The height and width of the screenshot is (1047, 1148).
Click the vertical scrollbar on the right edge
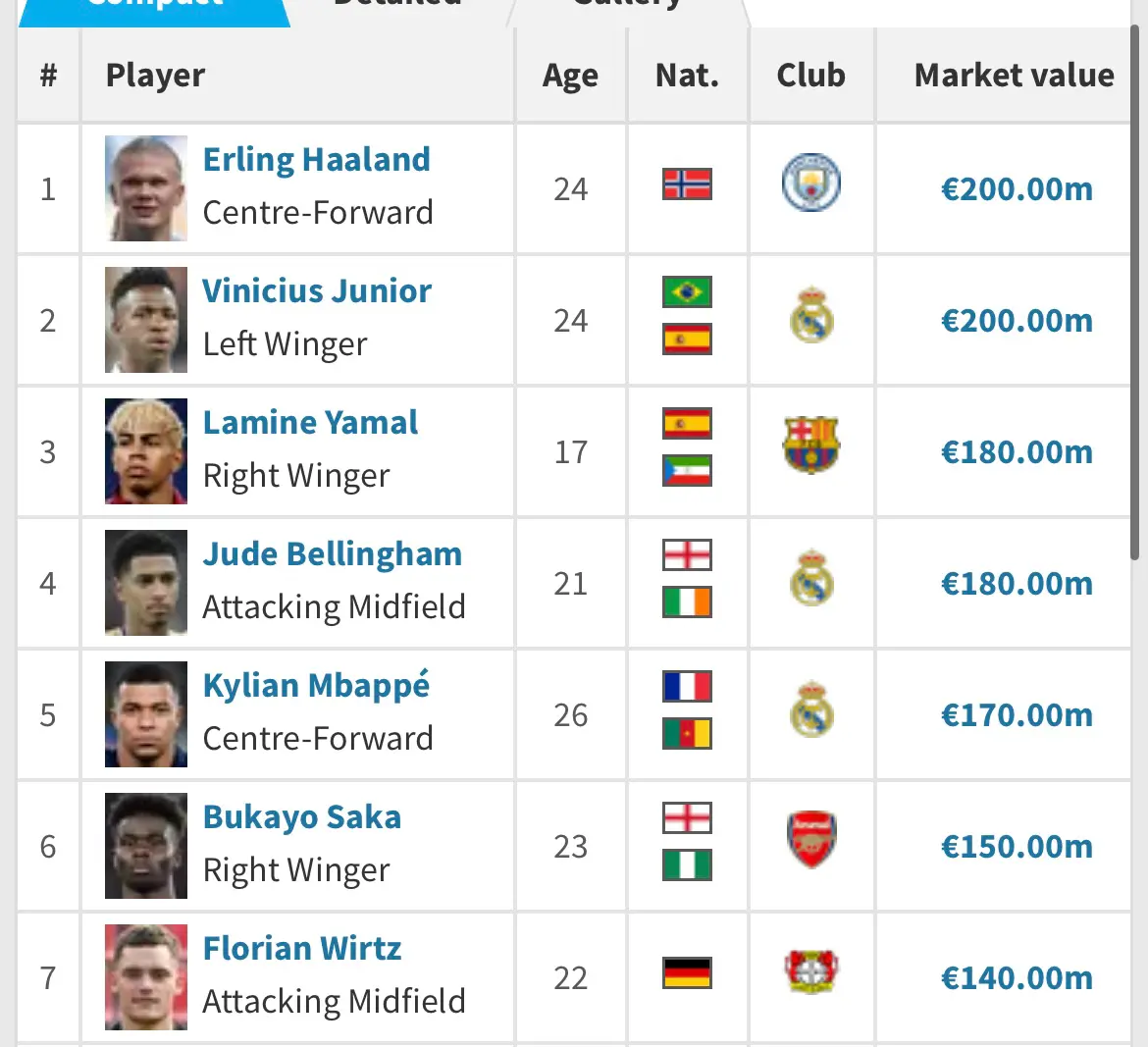pyautogui.click(x=1135, y=292)
